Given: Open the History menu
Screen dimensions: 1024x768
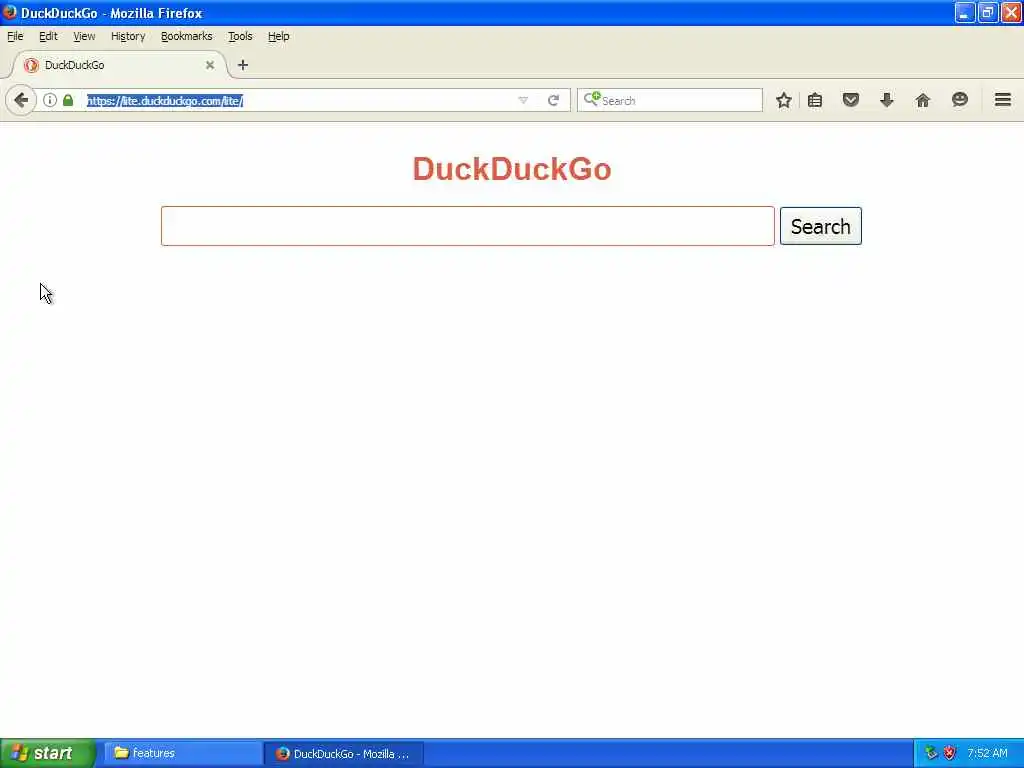Looking at the screenshot, I should coord(128,36).
